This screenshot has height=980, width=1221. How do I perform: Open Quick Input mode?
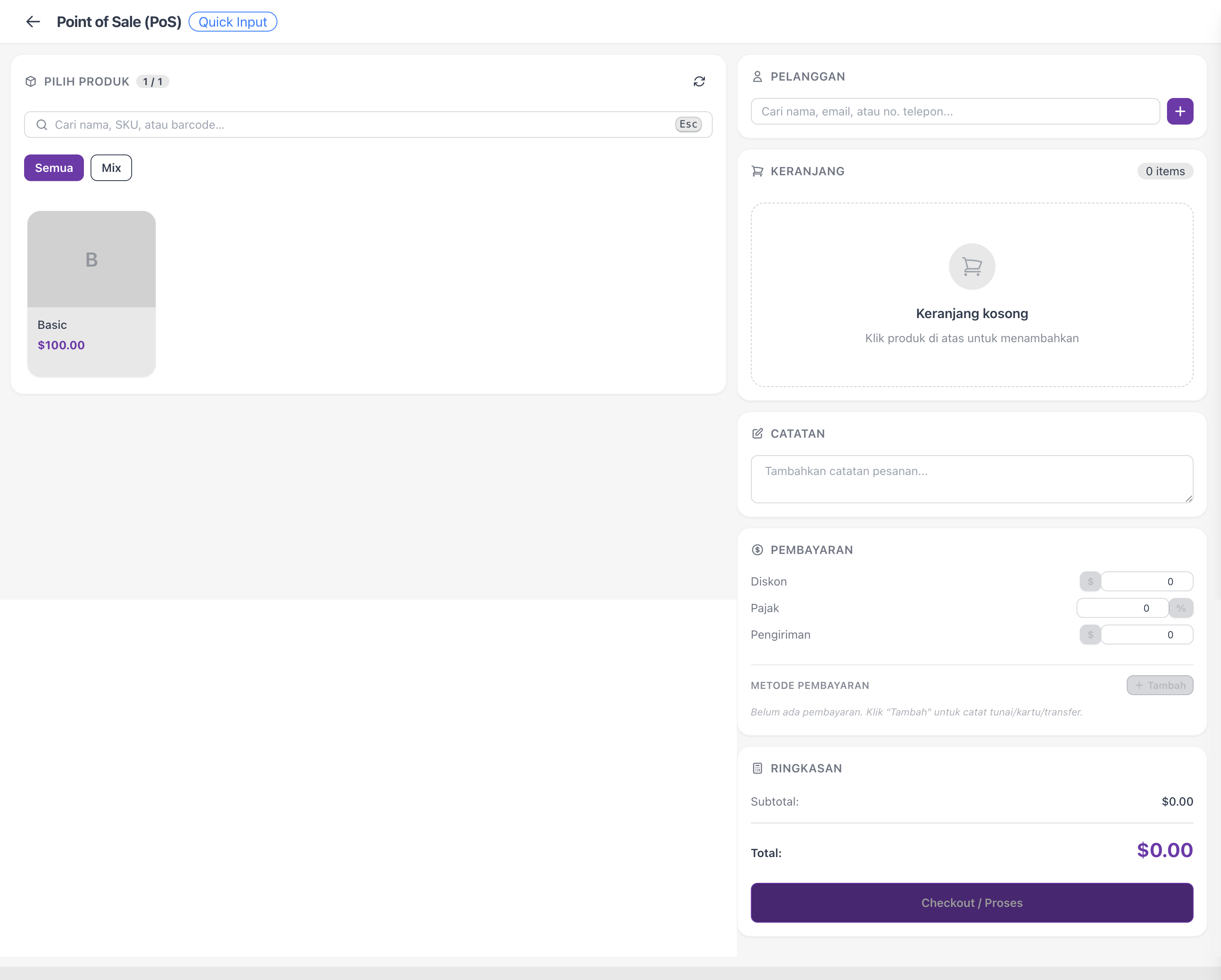(x=233, y=22)
